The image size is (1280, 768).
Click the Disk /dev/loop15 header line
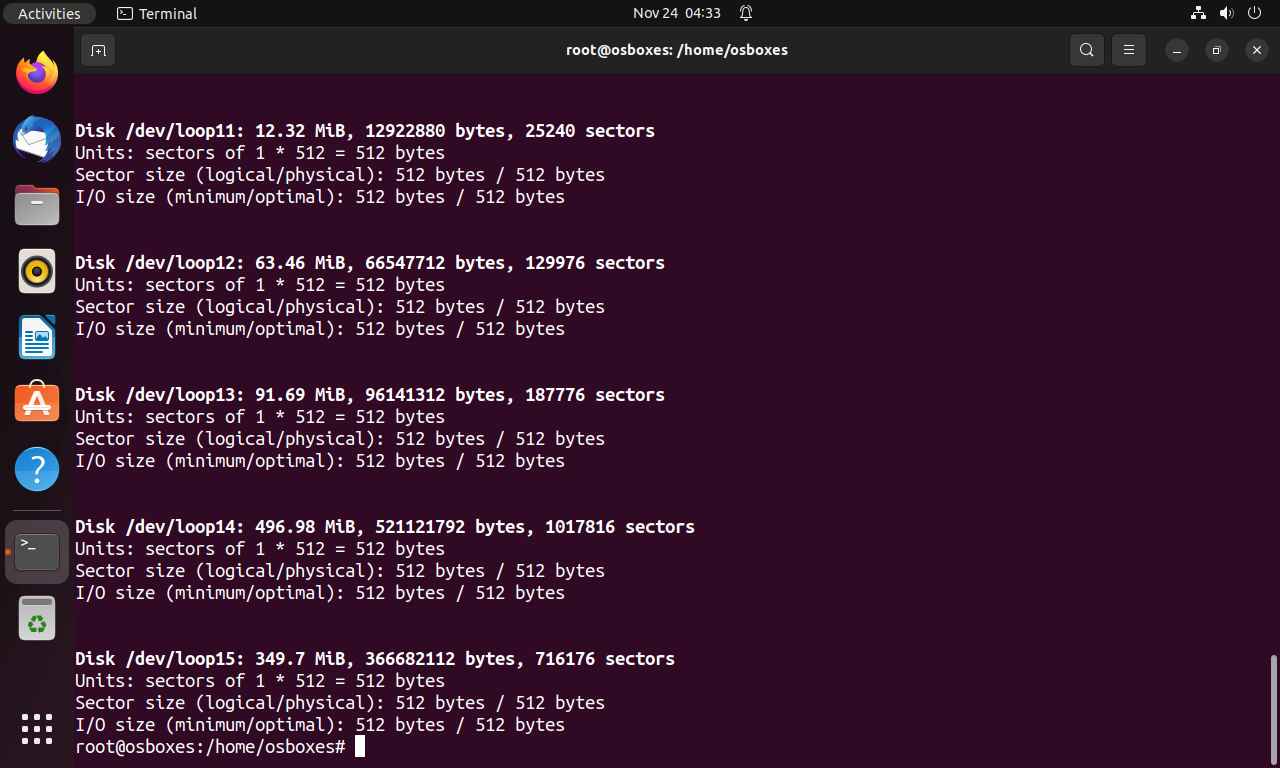(375, 659)
